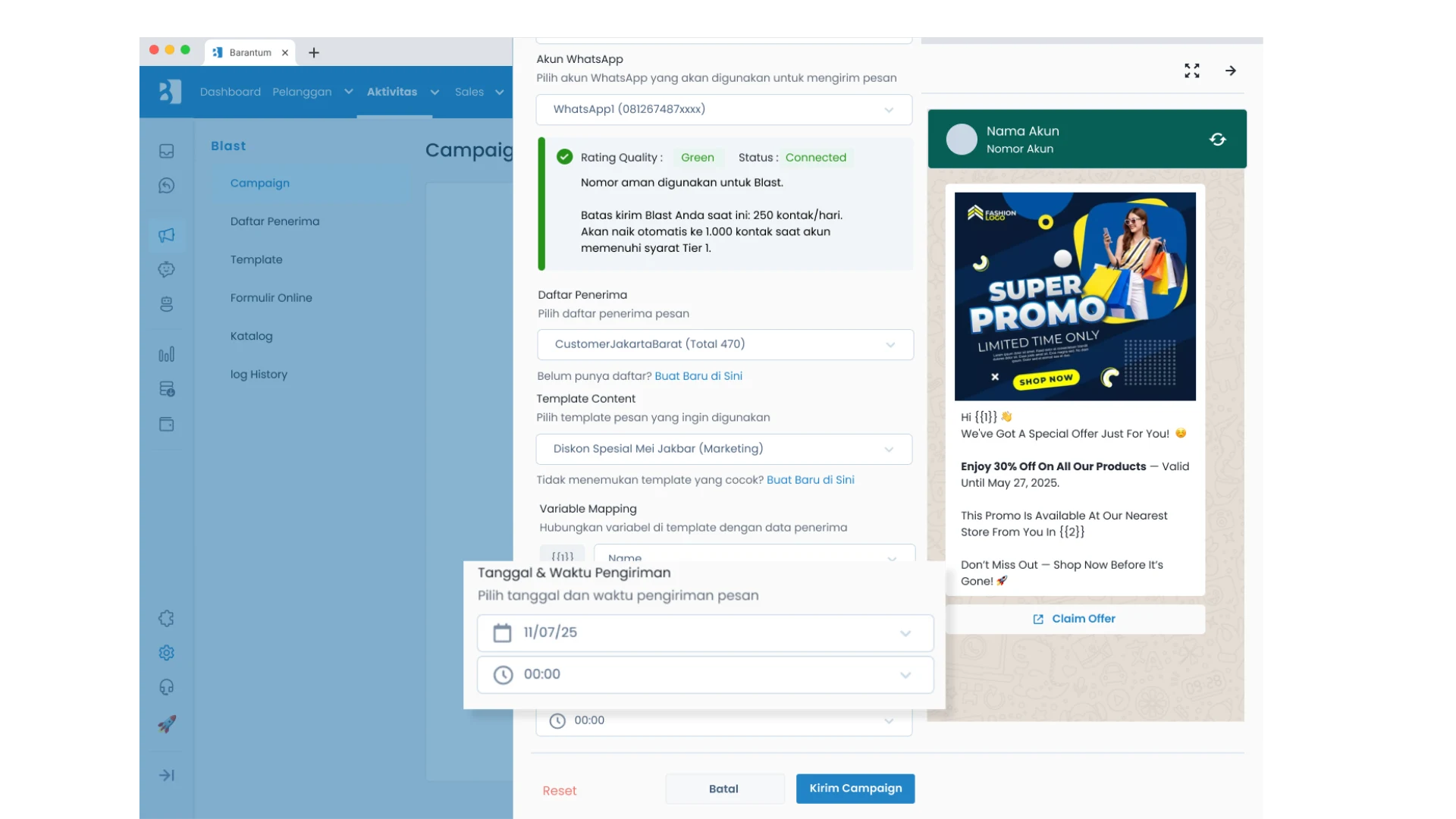Open the WhatsApp1 account dropdown
The width and height of the screenshot is (1456, 819).
coord(723,109)
